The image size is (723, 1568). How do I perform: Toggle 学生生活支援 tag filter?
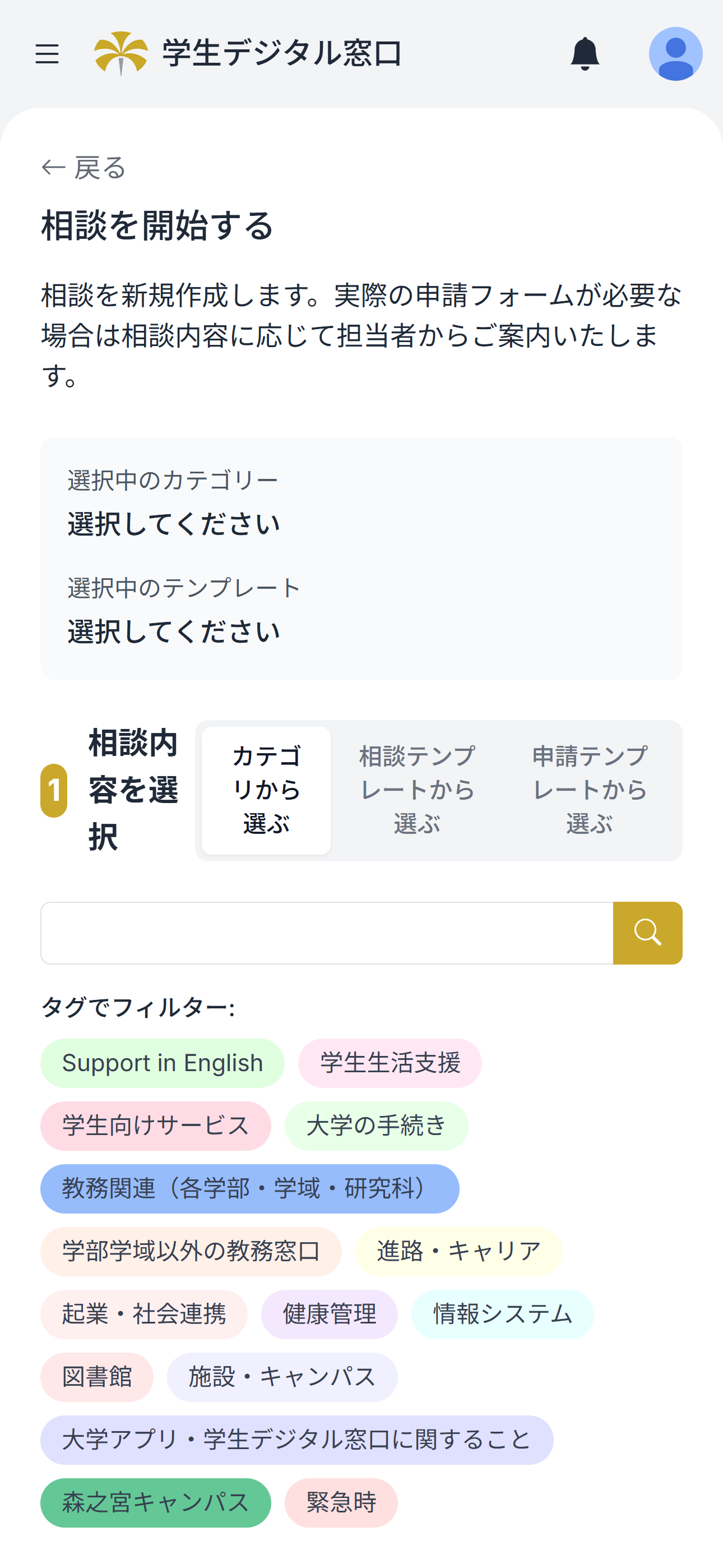[390, 1063]
